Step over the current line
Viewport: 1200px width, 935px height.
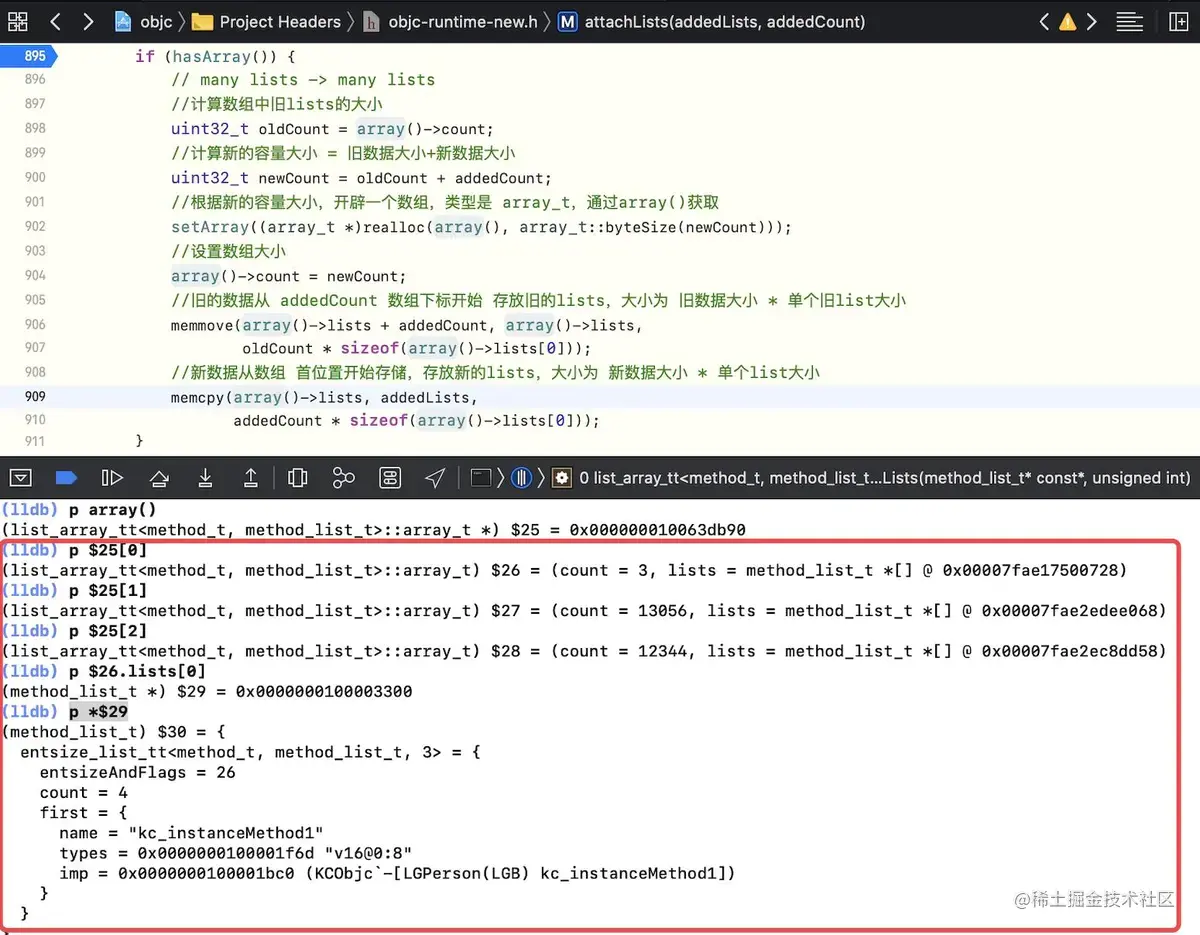[x=159, y=478]
